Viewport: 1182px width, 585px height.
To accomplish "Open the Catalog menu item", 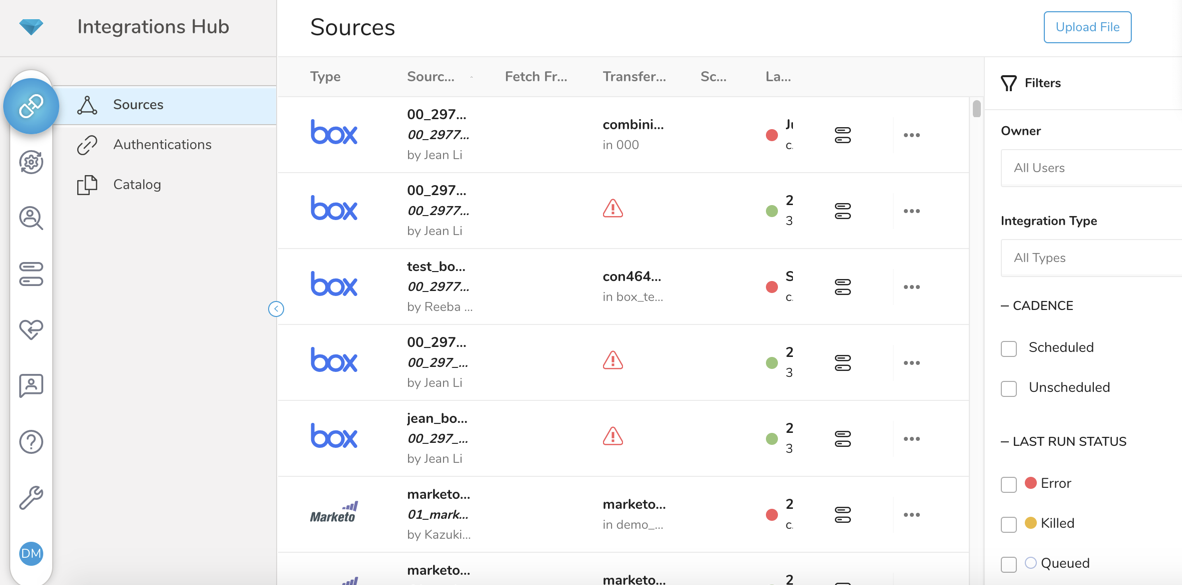I will click(x=137, y=185).
